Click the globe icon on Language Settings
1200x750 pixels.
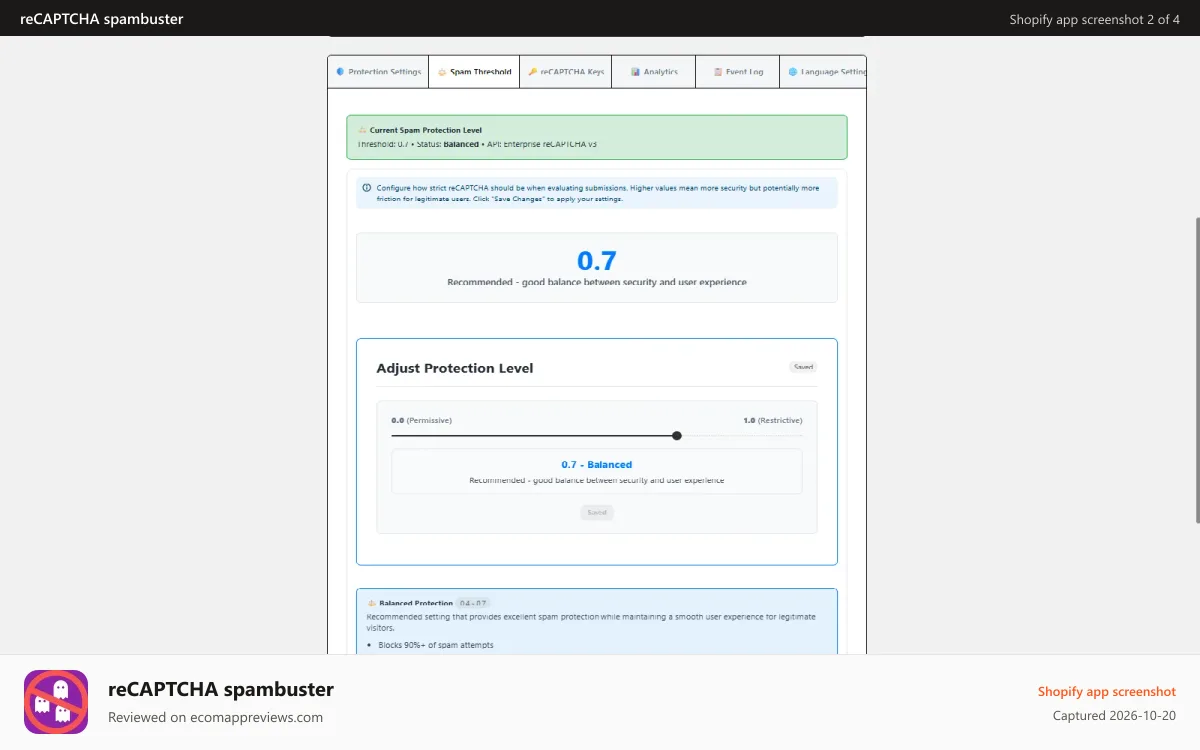pos(793,72)
